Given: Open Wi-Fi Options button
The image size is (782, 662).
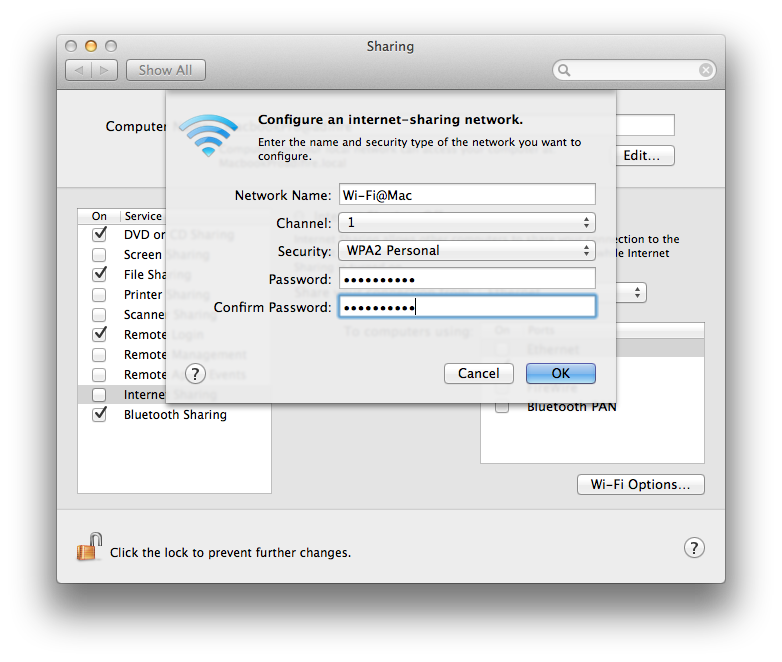Looking at the screenshot, I should [x=640, y=484].
